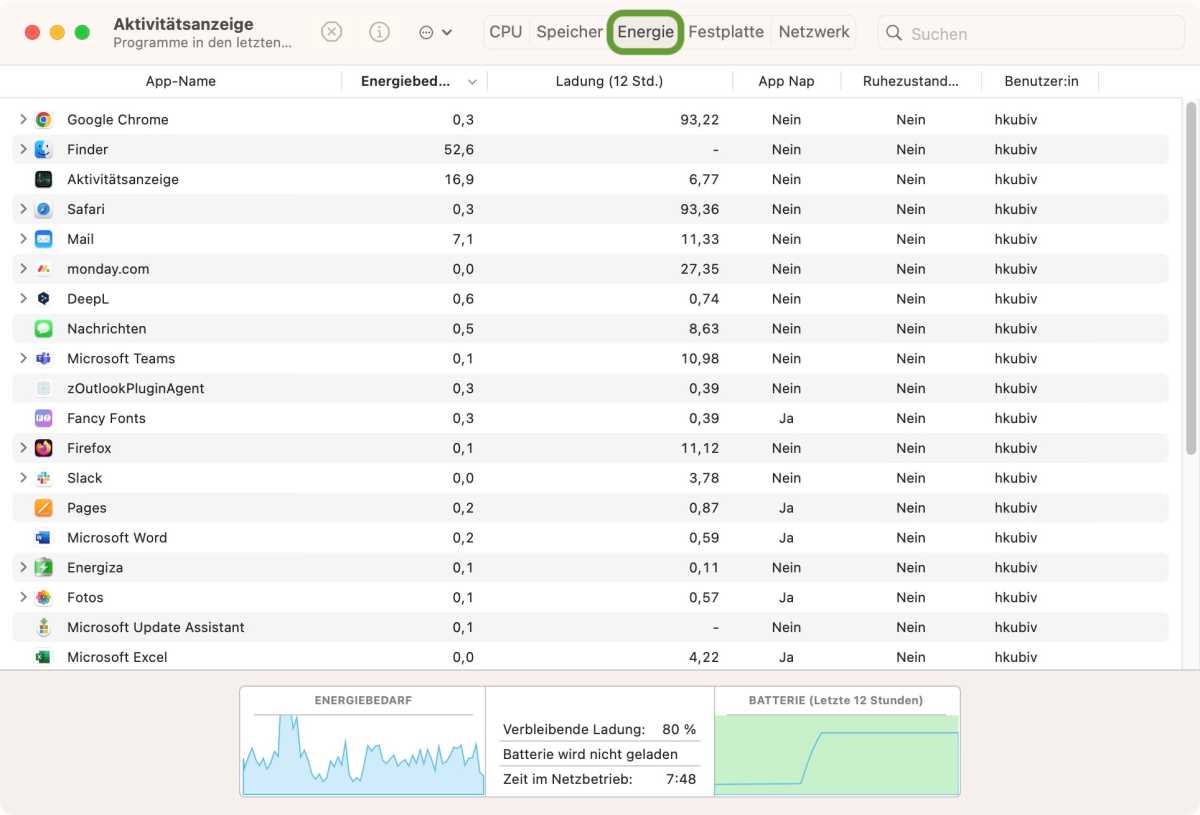
Task: Open the ellipsis options dropdown in toolbar
Action: tap(435, 32)
